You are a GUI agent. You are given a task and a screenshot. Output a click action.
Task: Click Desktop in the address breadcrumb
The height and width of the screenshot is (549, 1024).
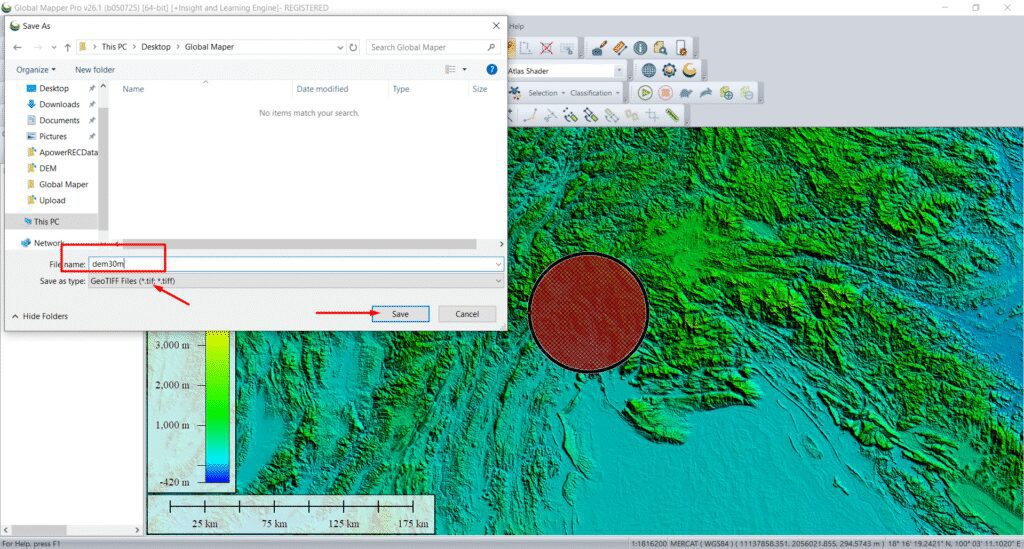tap(155, 47)
